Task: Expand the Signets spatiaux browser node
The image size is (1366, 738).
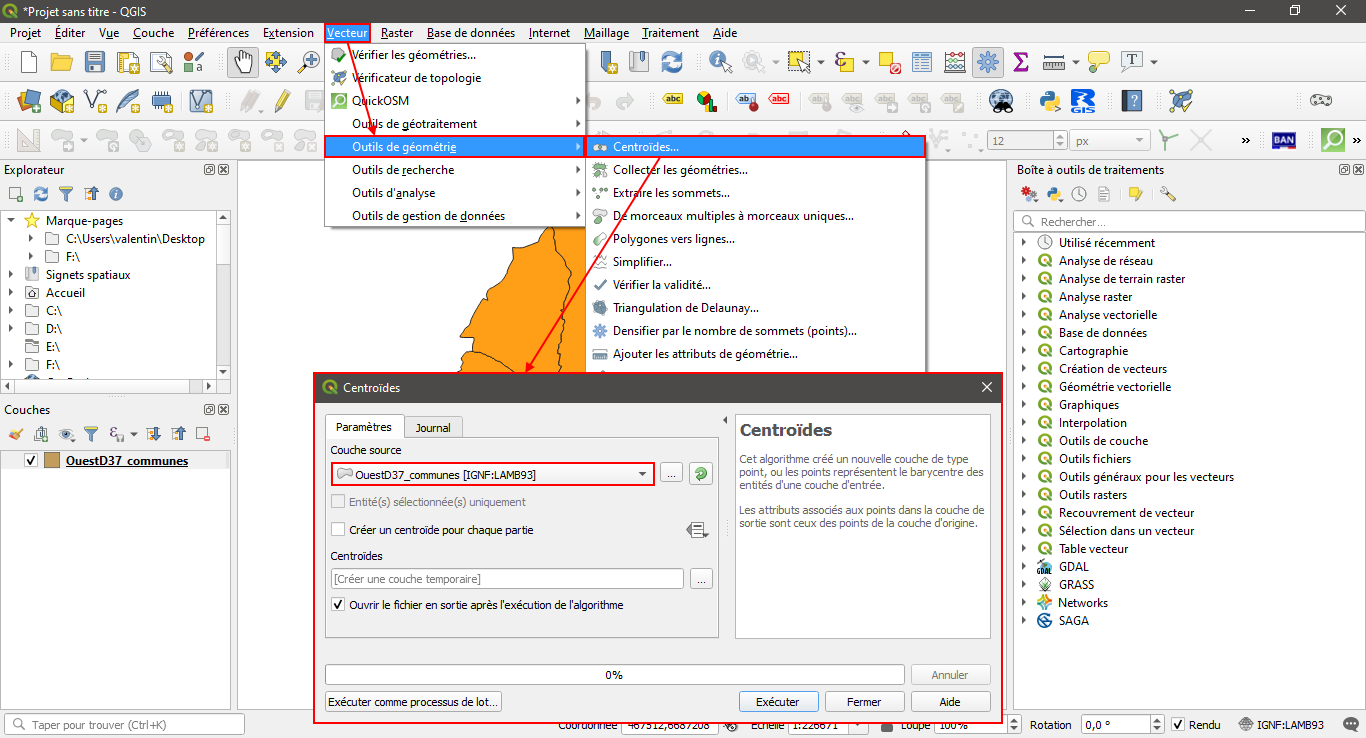Action: point(11,275)
